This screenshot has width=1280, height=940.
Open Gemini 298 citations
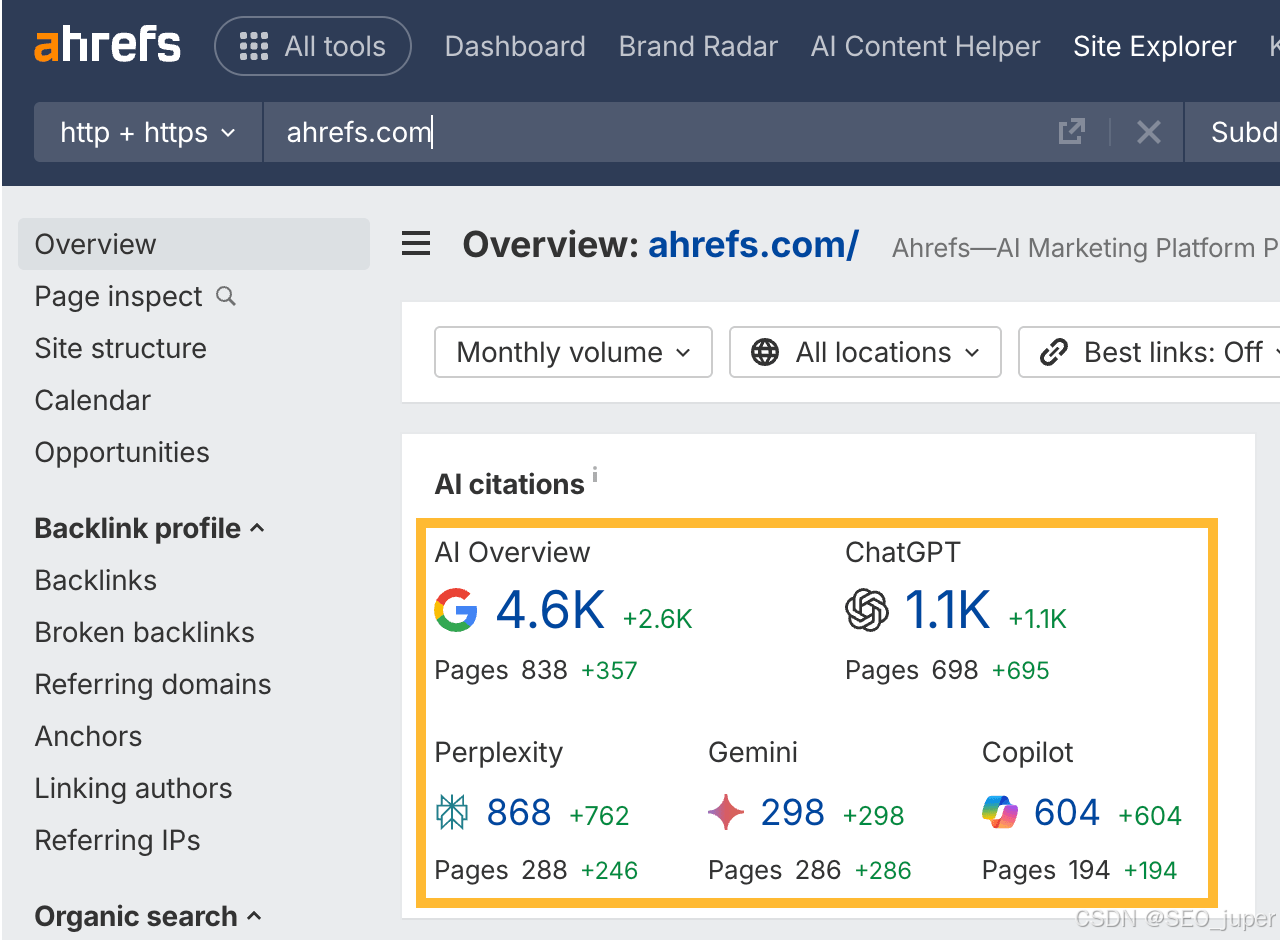point(793,813)
